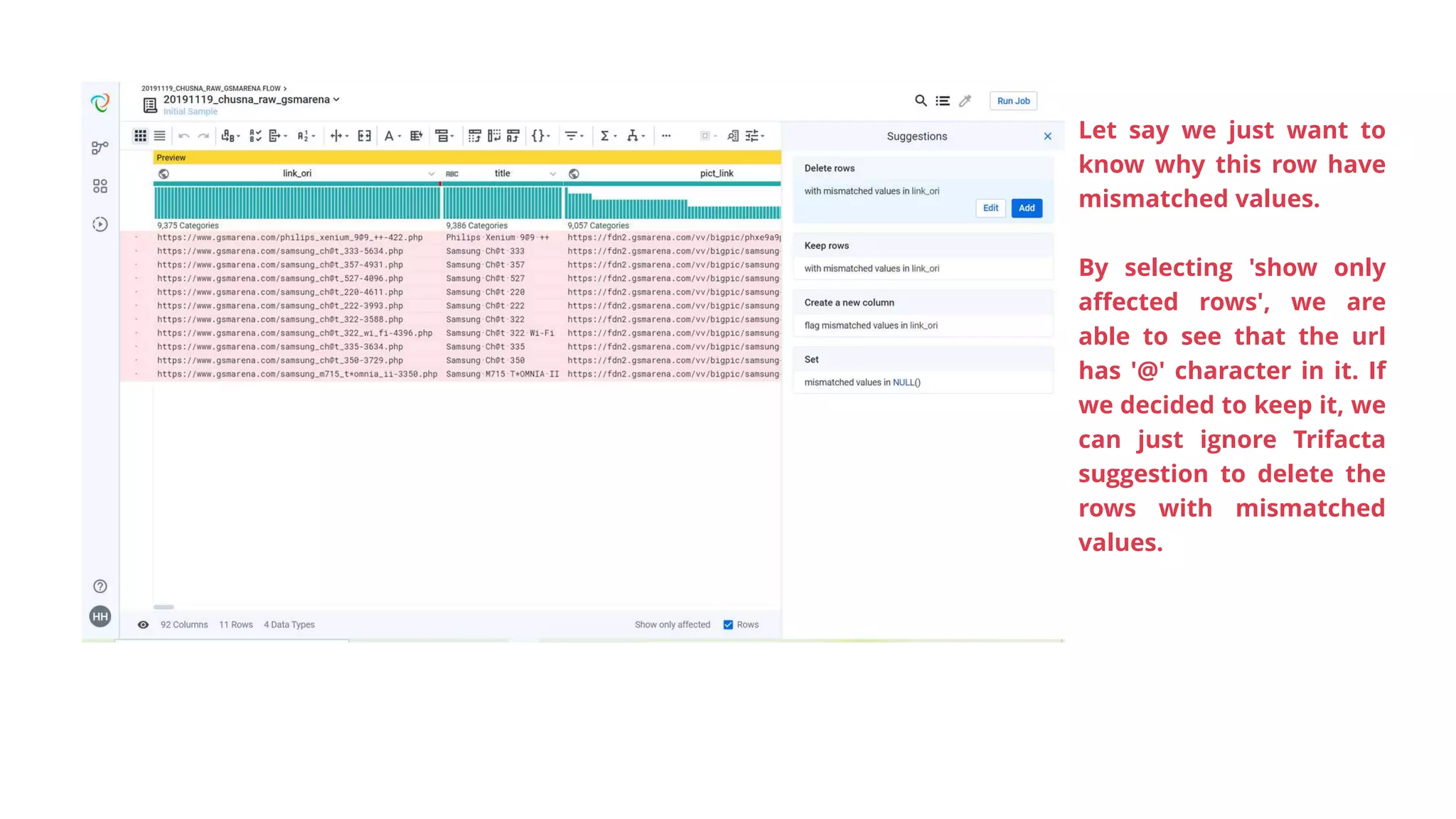Close the Suggestions panel
1456x819 pixels.
(x=1047, y=136)
